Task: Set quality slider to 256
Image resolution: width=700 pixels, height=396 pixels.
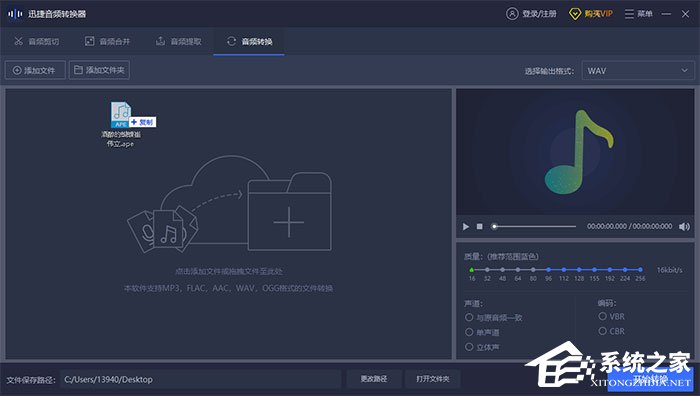Action: [x=640, y=270]
